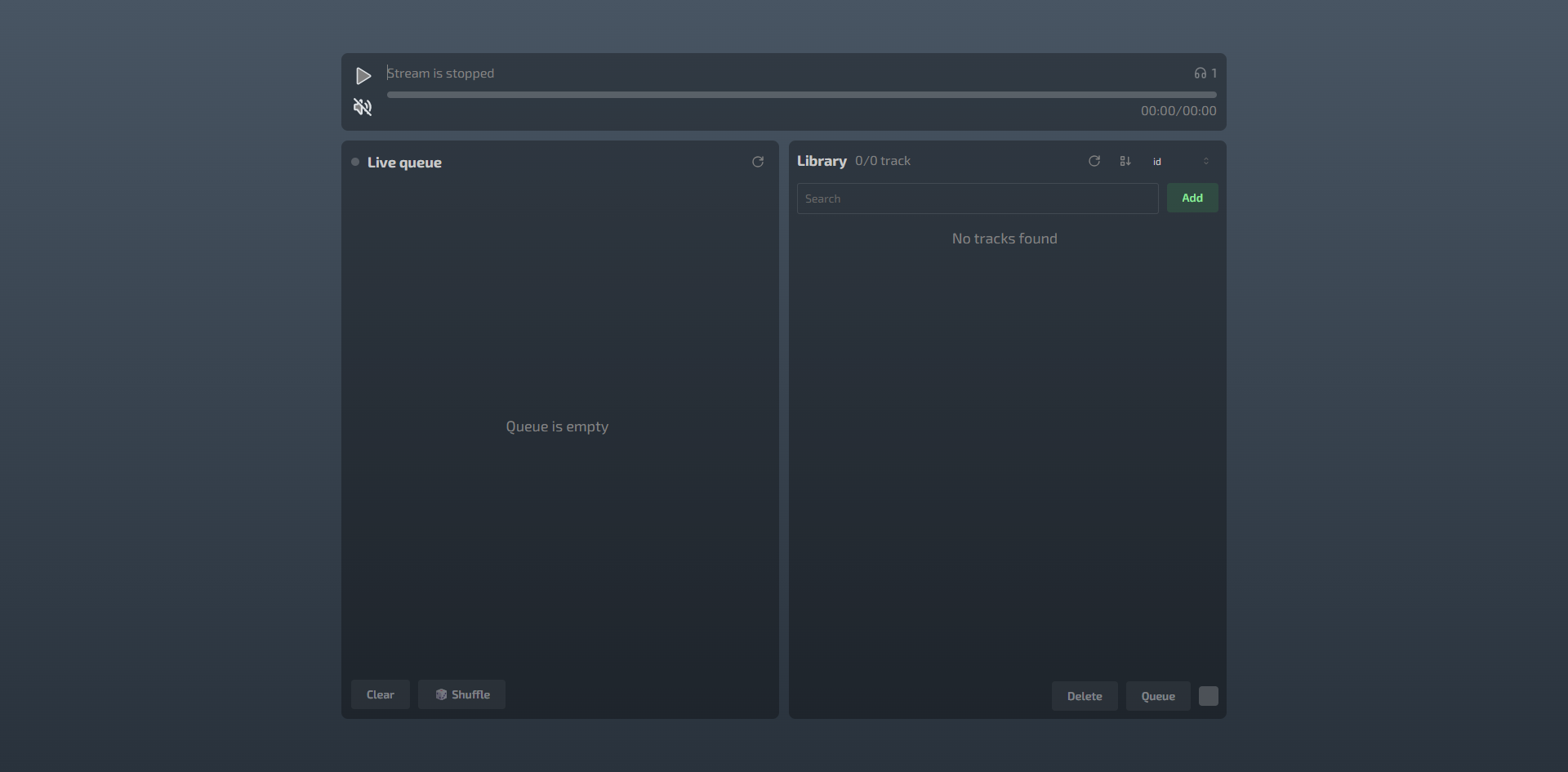Click the 'Stream is stopped' status text
The image size is (1568, 772).
pyautogui.click(x=441, y=74)
